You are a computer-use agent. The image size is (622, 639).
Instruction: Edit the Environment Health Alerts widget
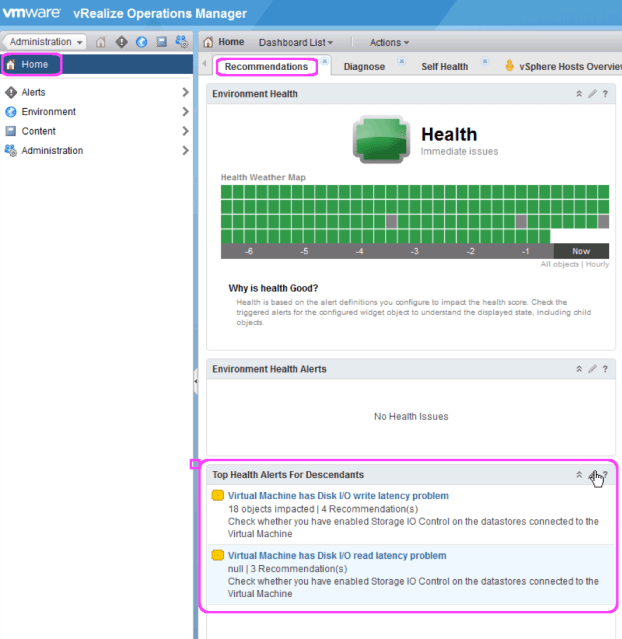(591, 369)
